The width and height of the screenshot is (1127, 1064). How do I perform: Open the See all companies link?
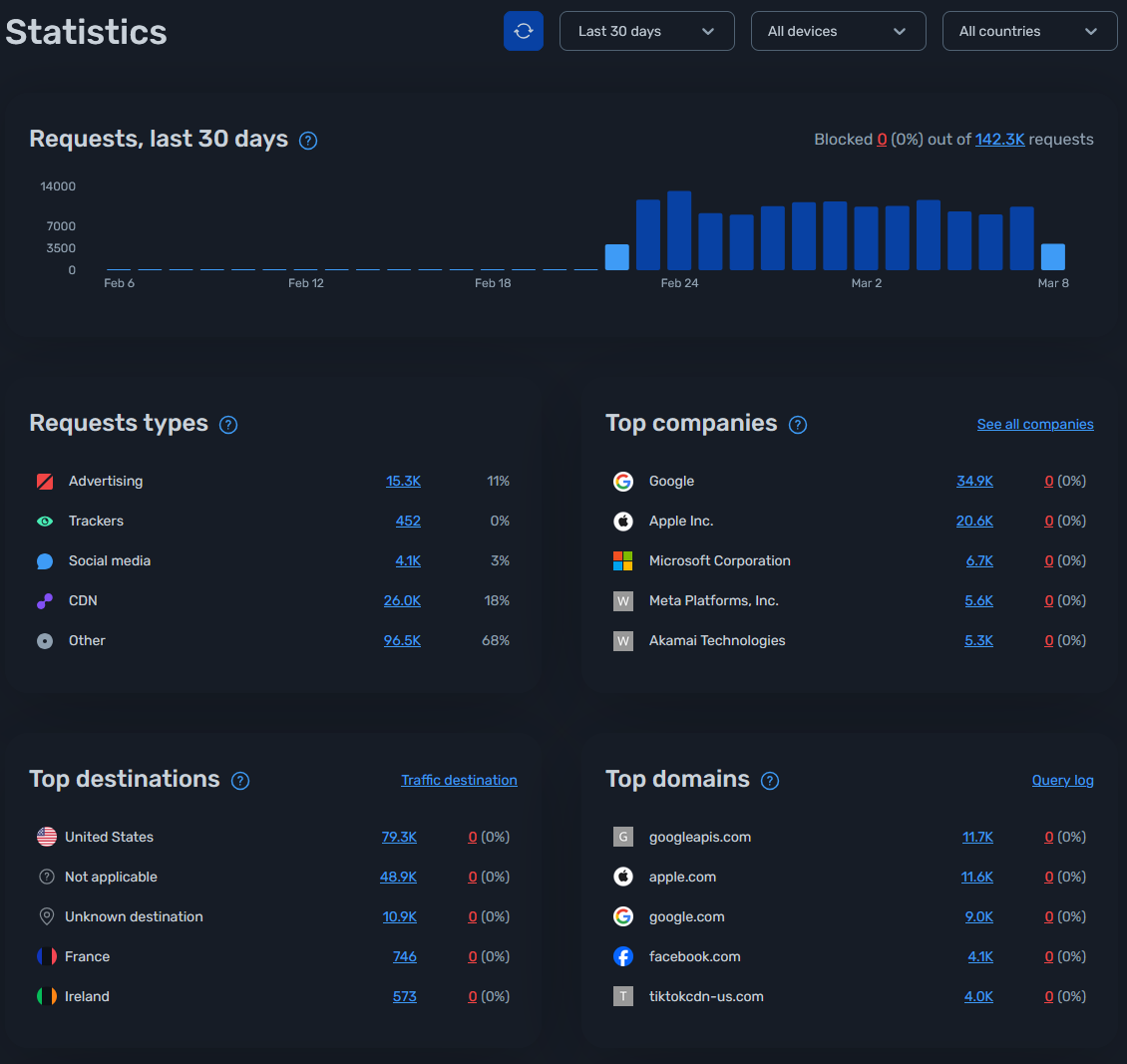click(1035, 424)
